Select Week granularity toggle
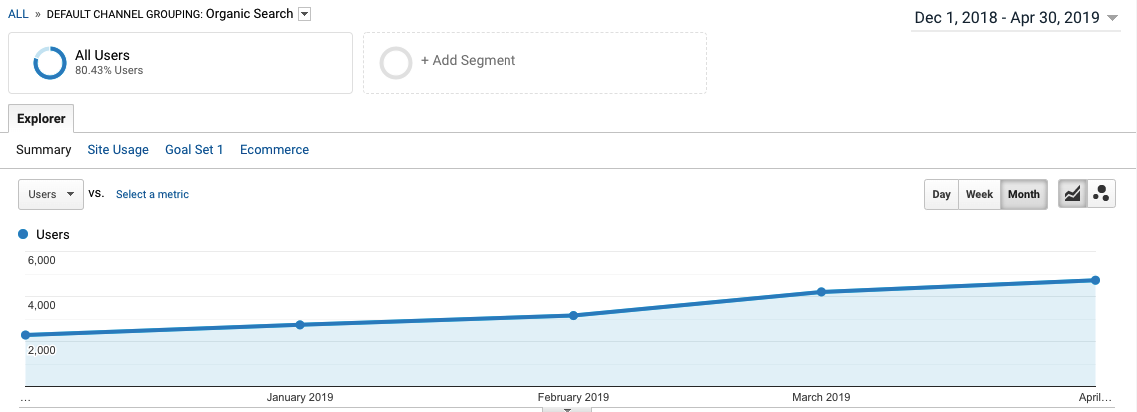This screenshot has width=1137, height=412. point(979,194)
